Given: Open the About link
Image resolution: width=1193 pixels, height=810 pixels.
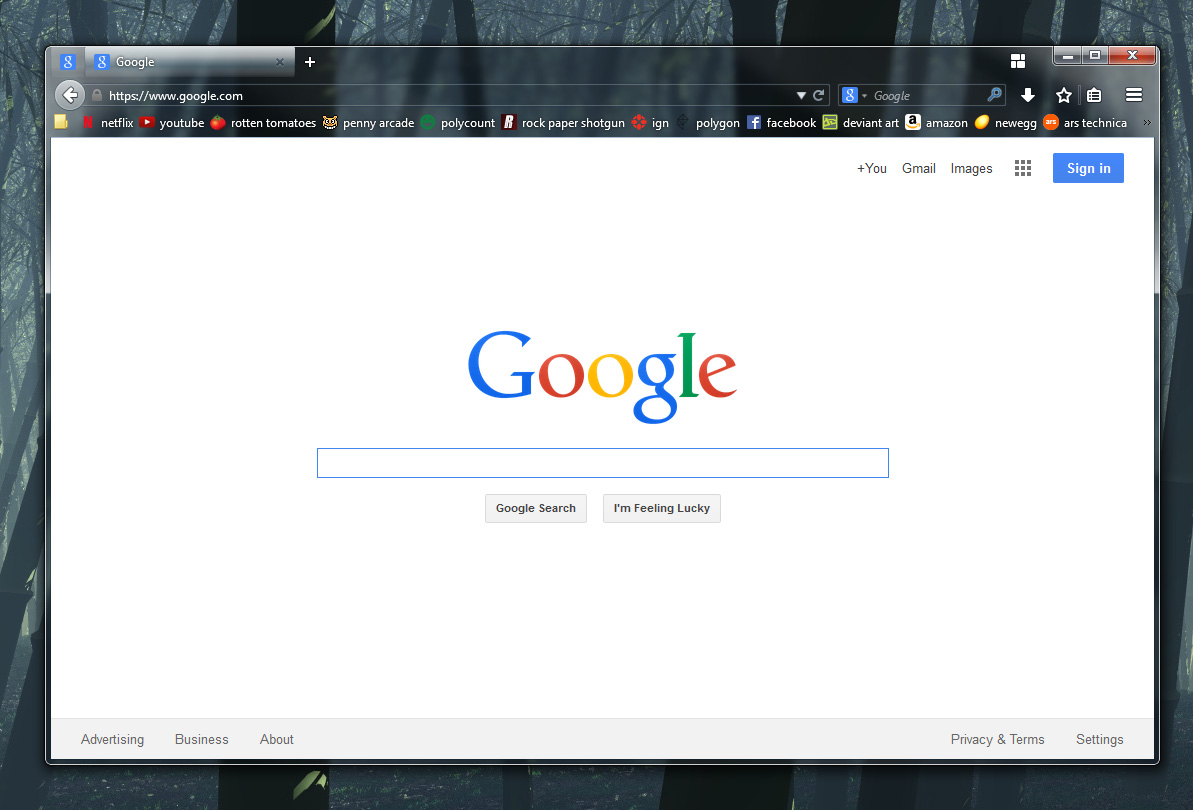Looking at the screenshot, I should point(276,739).
